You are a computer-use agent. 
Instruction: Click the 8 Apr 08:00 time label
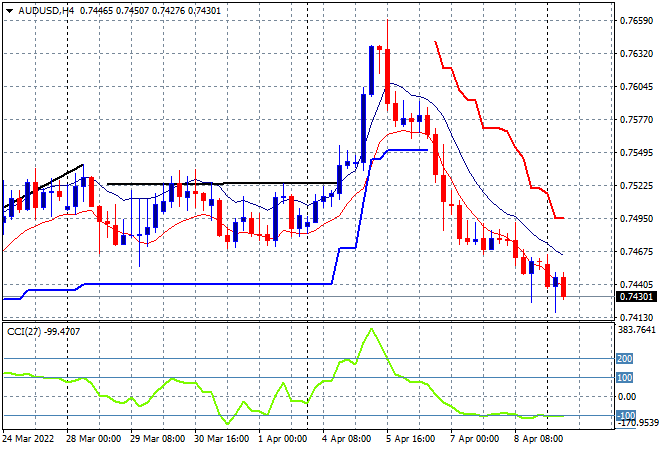[538, 439]
